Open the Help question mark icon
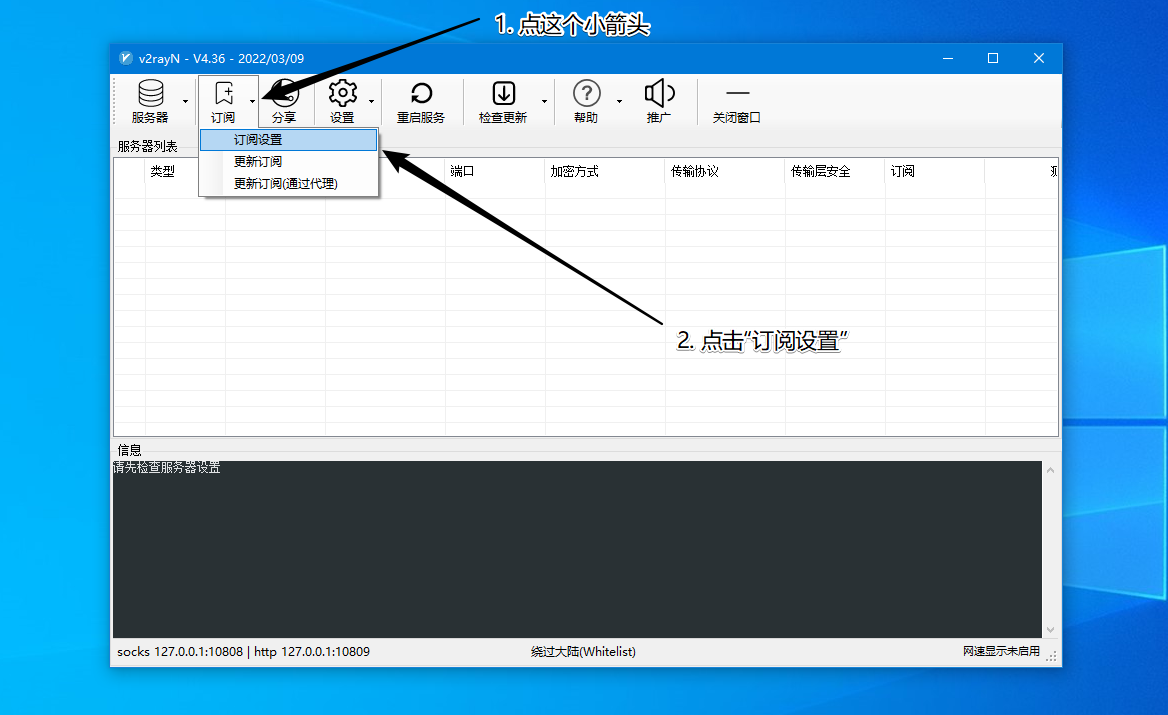This screenshot has height=715, width=1168. tap(586, 94)
